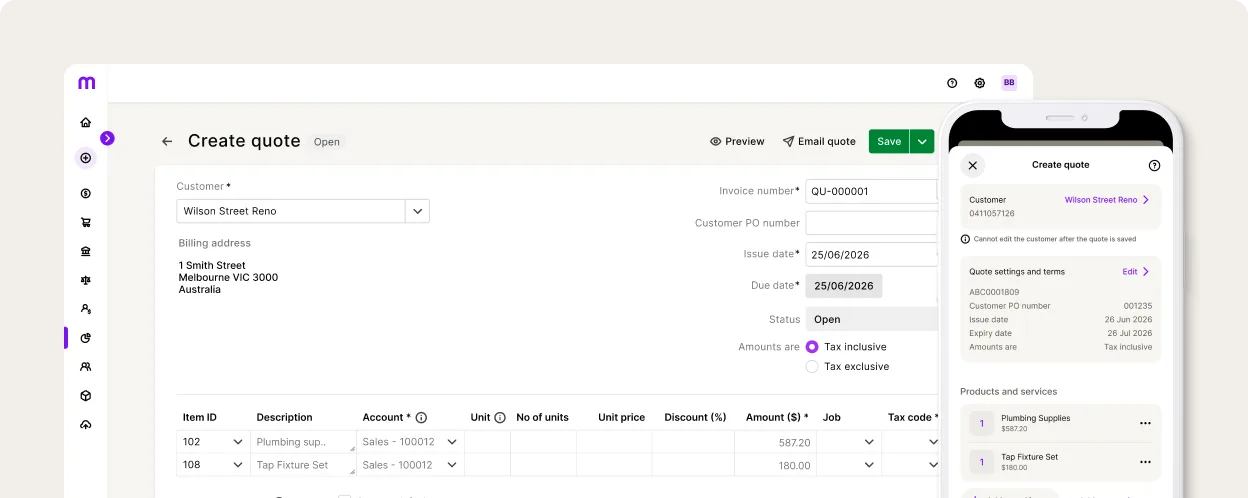
Task: Select the Tax exclusive radio option
Action: (812, 367)
